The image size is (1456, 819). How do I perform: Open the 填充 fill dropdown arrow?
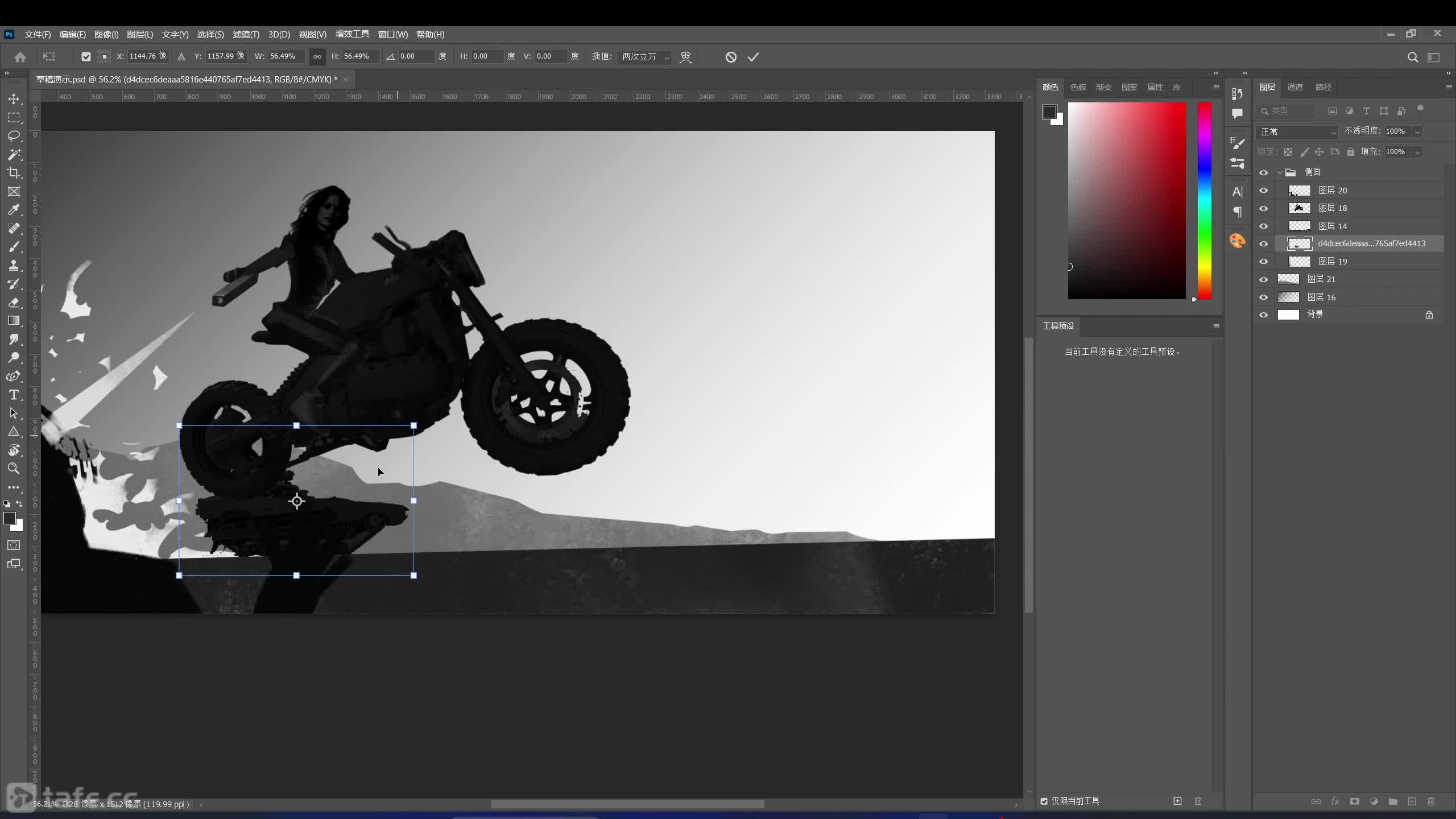(x=1417, y=152)
